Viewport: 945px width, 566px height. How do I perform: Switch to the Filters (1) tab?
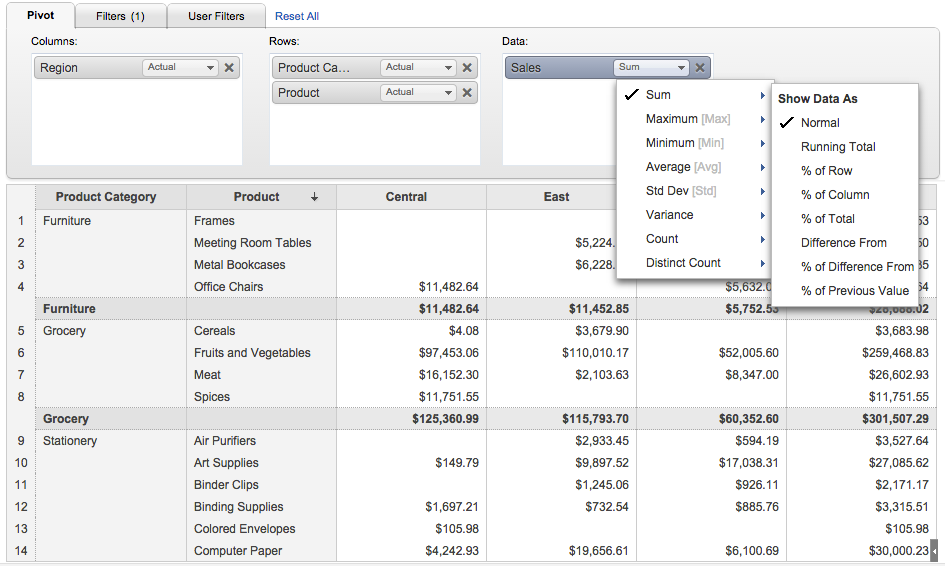pyautogui.click(x=120, y=17)
